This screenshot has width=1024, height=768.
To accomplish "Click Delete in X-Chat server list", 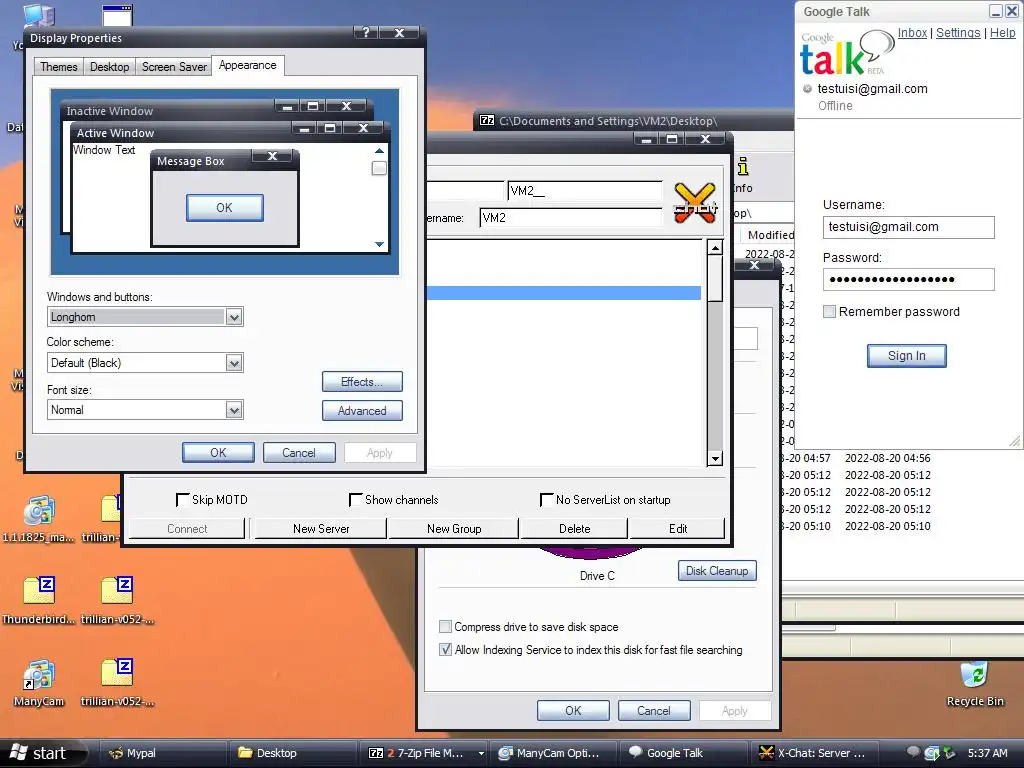I will 575,529.
